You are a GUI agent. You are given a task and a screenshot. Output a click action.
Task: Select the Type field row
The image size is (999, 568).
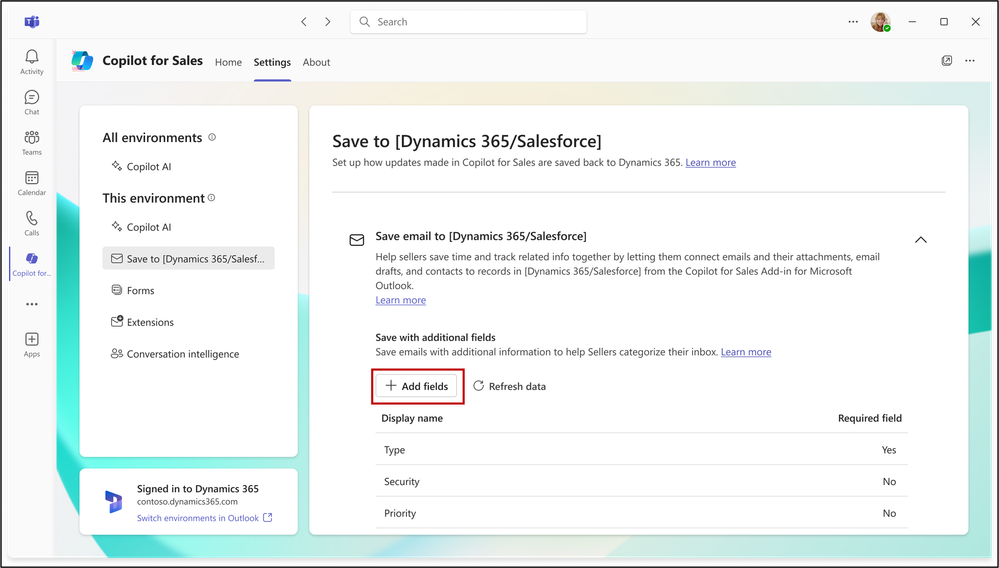tap(642, 450)
